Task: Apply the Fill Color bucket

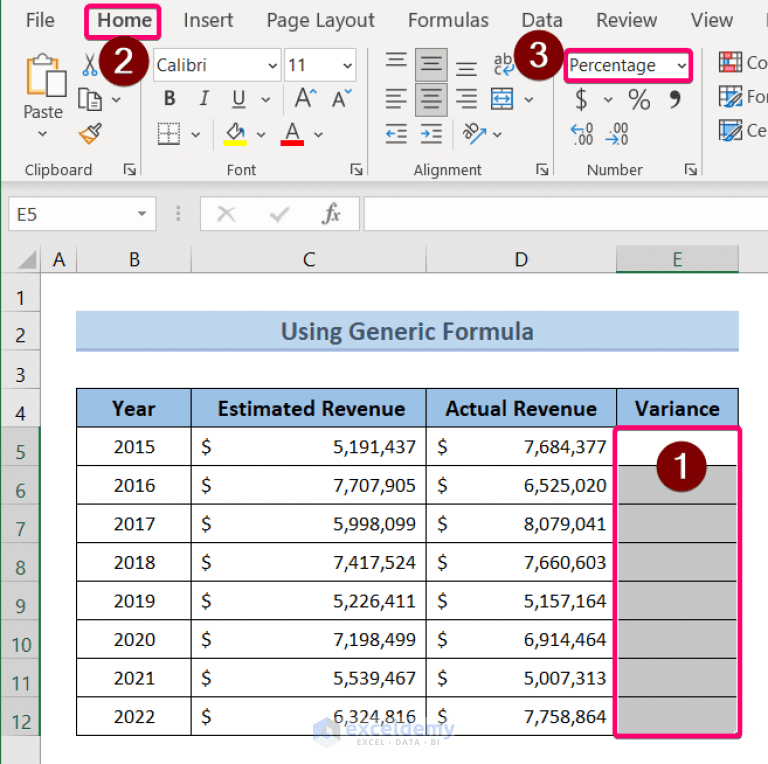Action: click(x=235, y=134)
